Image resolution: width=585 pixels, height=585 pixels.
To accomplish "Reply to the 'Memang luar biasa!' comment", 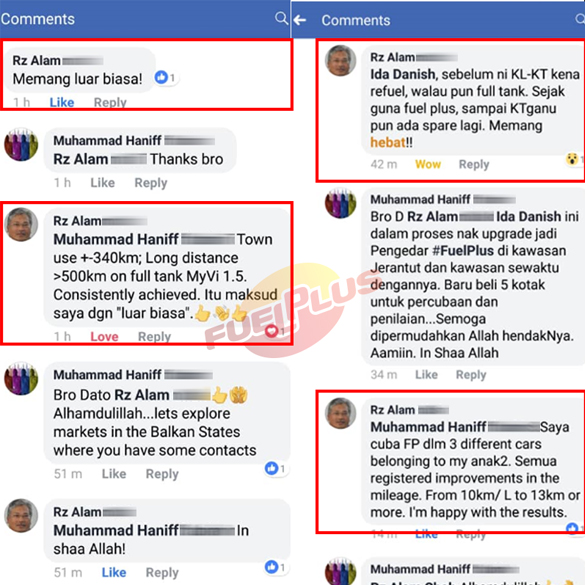I will click(110, 102).
